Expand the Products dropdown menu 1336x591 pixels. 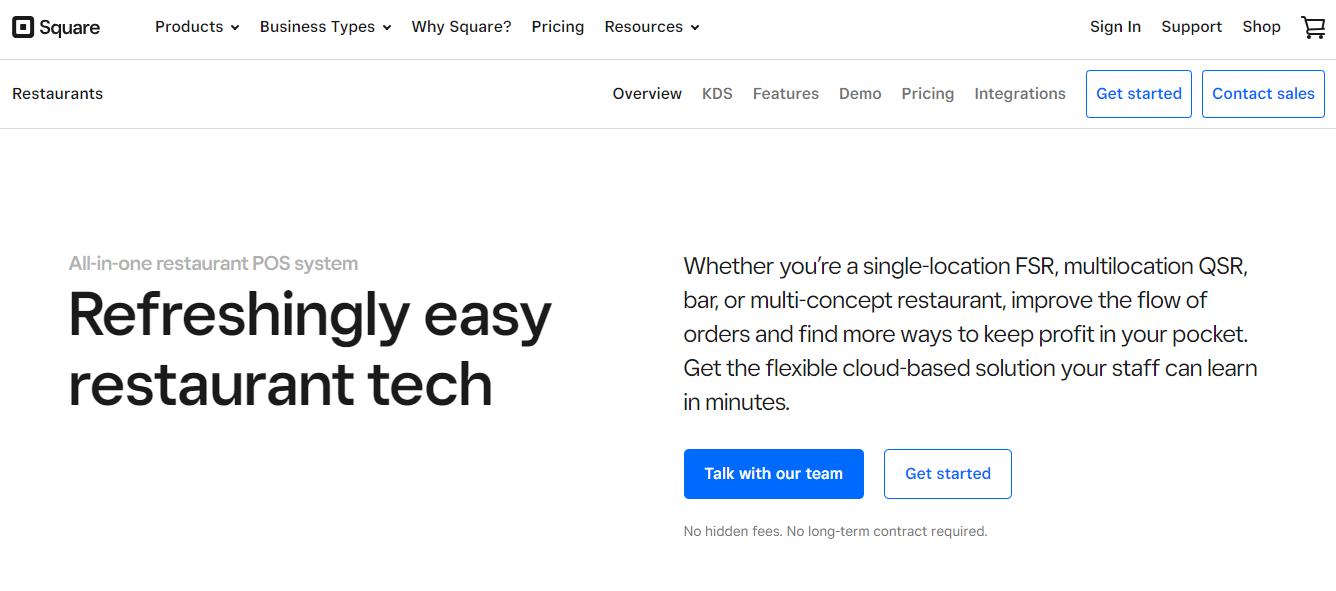[x=197, y=27]
